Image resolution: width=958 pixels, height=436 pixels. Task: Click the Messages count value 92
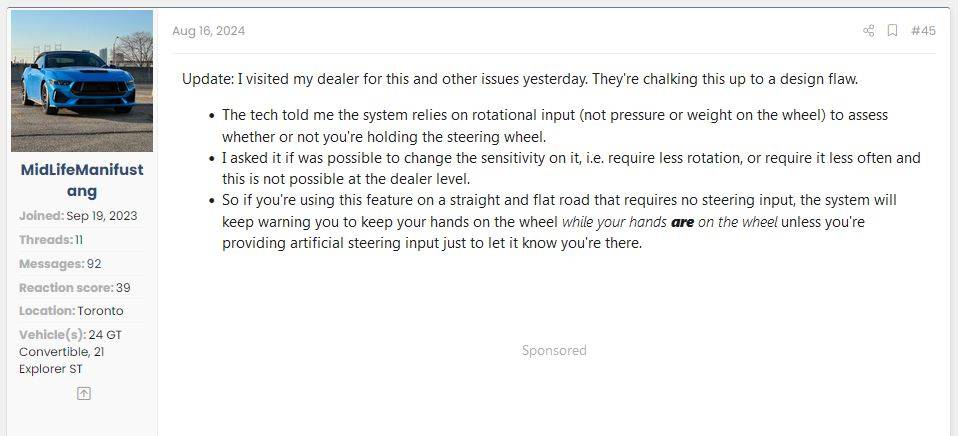[94, 264]
